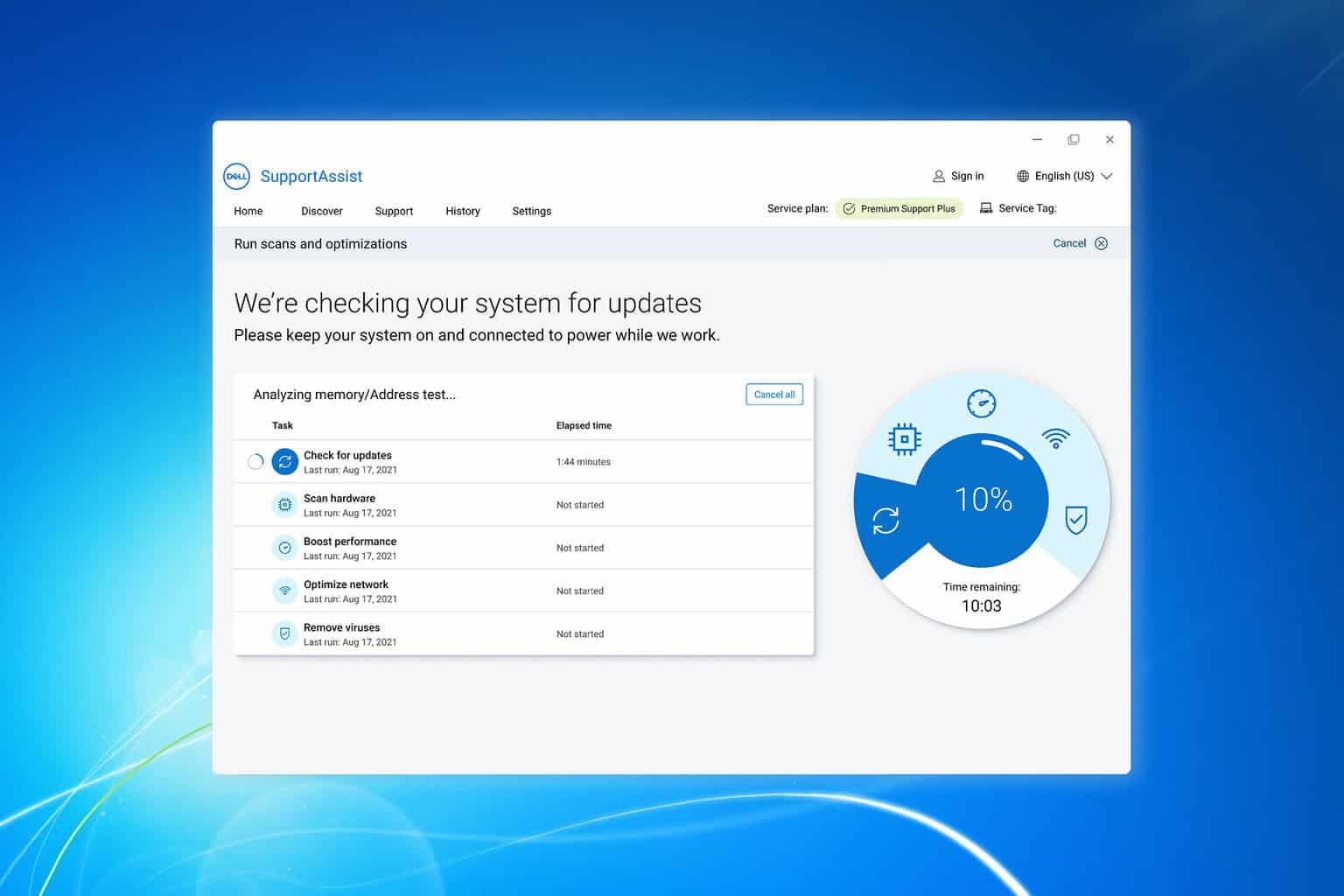
Task: Click 'Not started' in Scan hardware row
Action: click(x=580, y=505)
